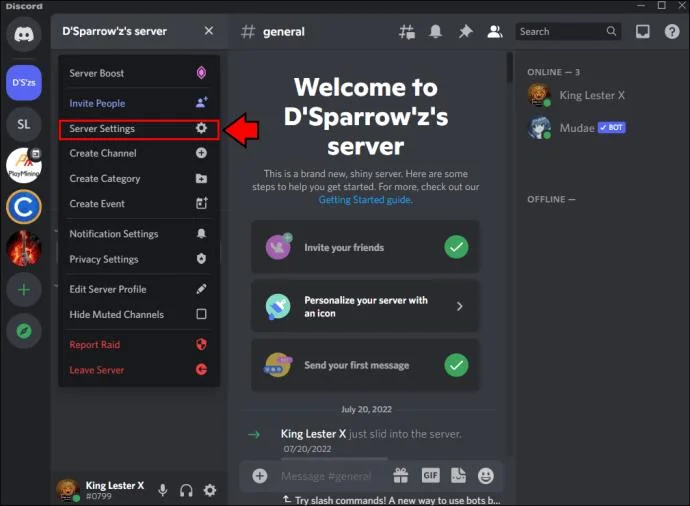The width and height of the screenshot is (690, 506).
Task: Toggle the member list icon
Action: tap(495, 32)
